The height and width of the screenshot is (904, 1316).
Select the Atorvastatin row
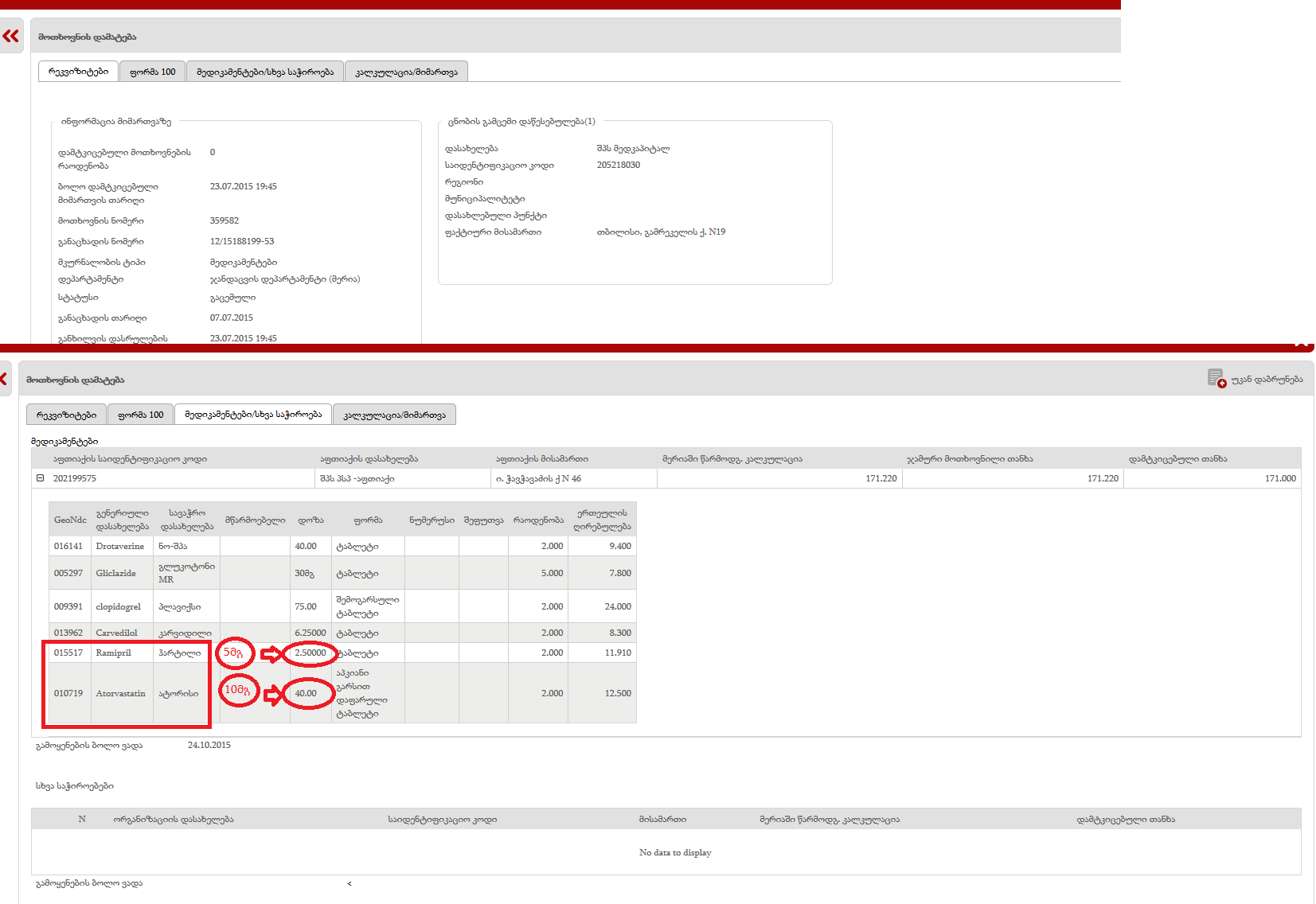(x=120, y=693)
